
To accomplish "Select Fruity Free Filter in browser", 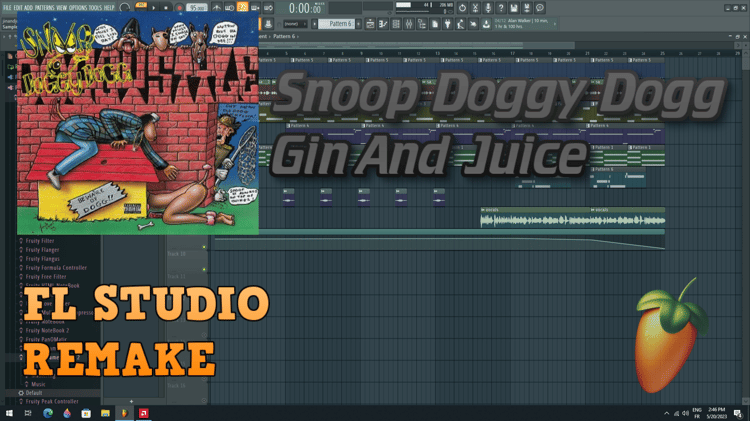I will point(46,277).
